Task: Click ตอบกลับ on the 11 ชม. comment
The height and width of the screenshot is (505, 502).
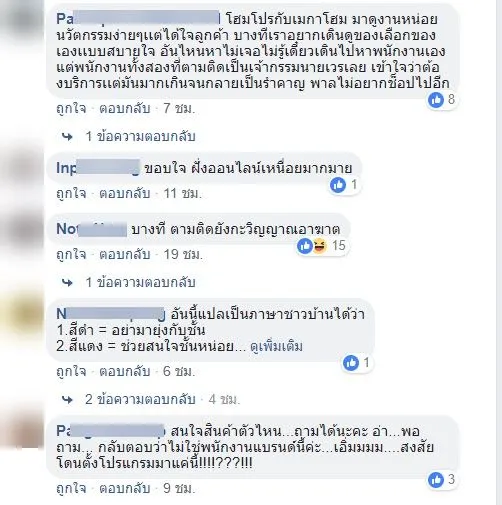Action: [125, 194]
